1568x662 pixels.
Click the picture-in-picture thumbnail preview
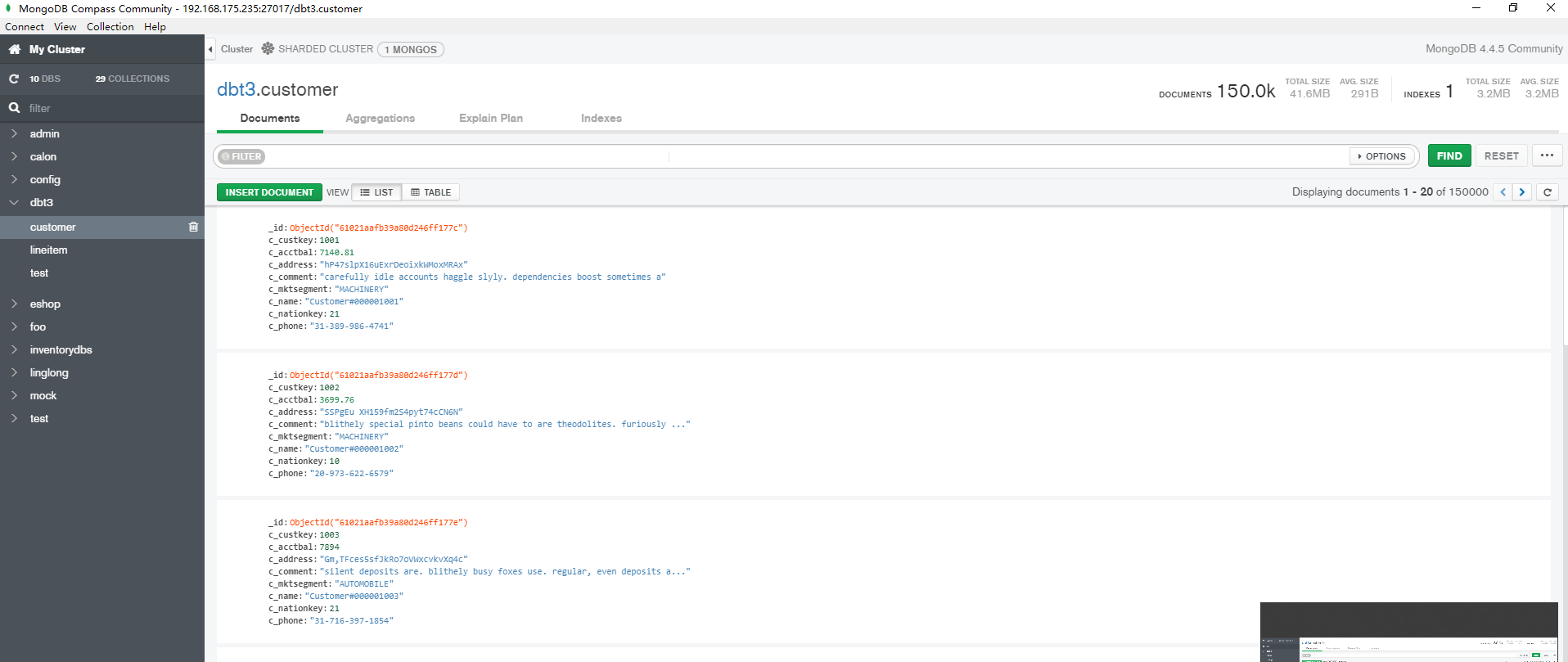pyautogui.click(x=1409, y=632)
